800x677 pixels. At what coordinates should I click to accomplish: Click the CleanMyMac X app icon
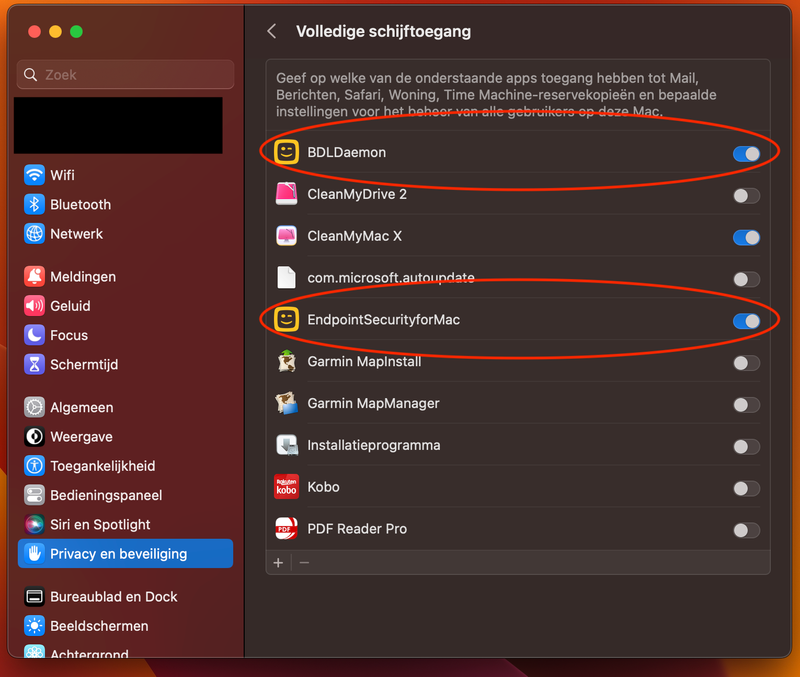point(286,236)
